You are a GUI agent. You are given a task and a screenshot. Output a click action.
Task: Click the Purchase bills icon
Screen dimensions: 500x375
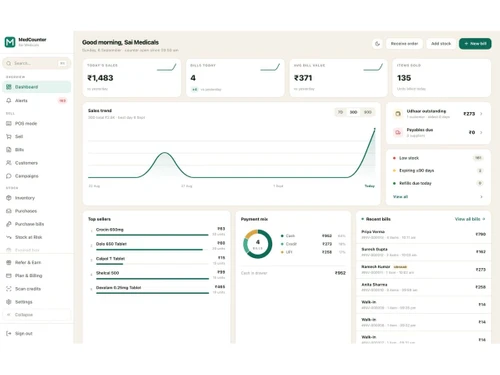tap(9, 224)
